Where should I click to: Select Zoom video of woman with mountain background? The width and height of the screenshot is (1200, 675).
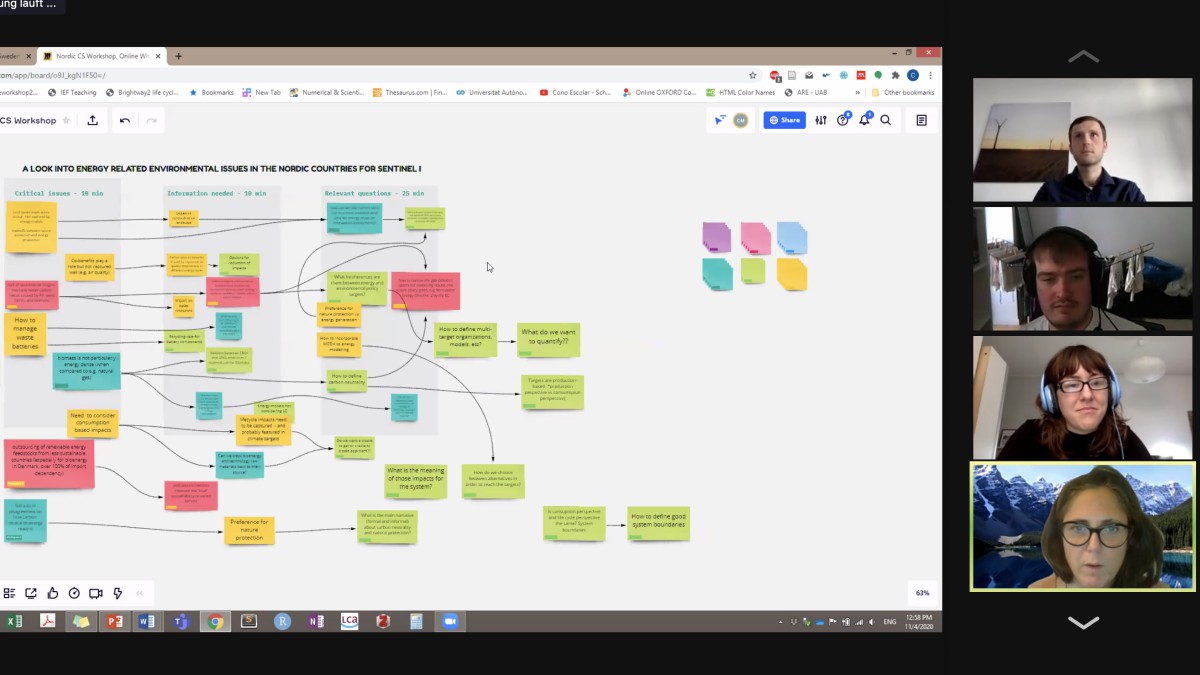point(1083,526)
